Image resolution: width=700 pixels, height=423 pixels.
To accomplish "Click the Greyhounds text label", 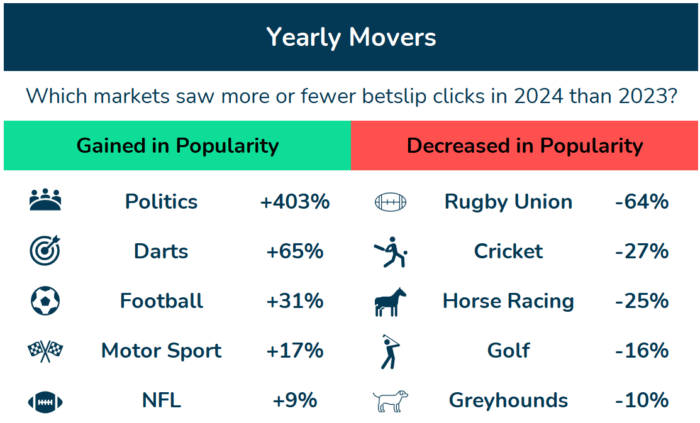I will [508, 400].
